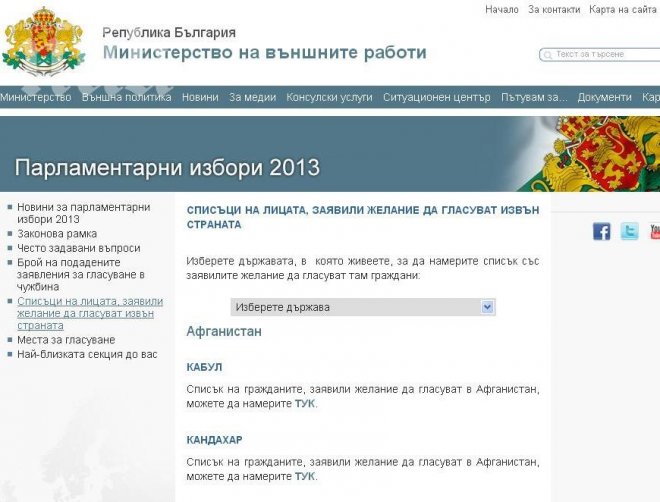Click the 'Парламентарни избори 2013' banner heading
Viewport: 660px width, 502px height.
167,167
